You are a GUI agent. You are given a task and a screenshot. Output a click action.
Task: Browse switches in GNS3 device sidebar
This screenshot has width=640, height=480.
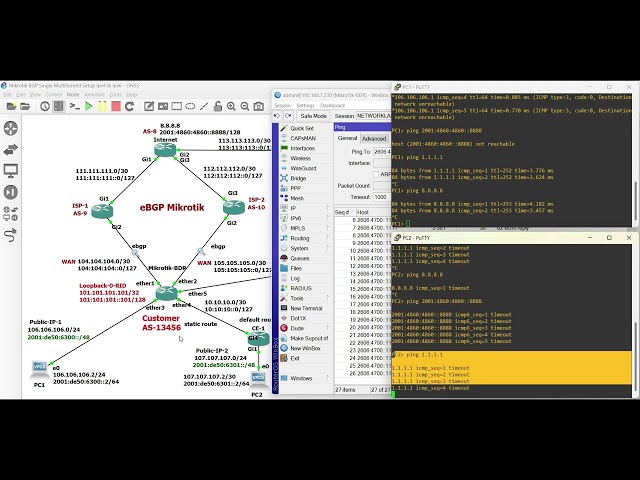[x=11, y=150]
